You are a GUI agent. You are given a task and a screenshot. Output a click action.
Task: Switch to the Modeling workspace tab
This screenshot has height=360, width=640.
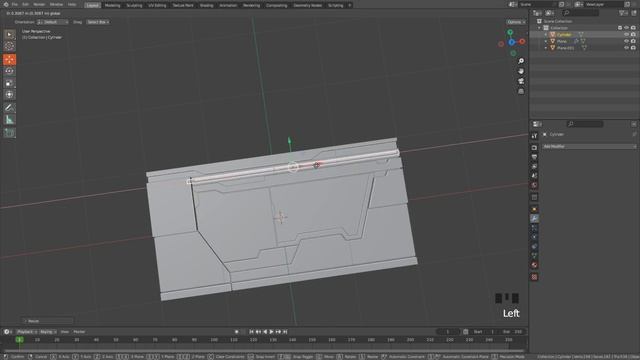point(112,5)
